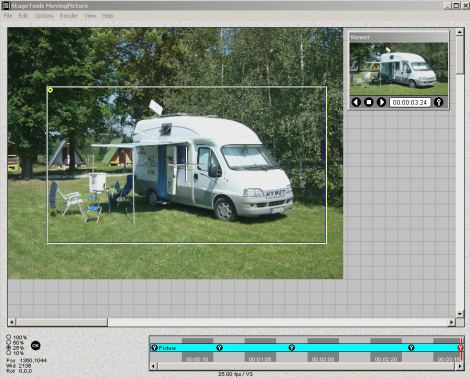Select the 10% zoom radio button
Image resolution: width=470 pixels, height=378 pixels.
pyautogui.click(x=9, y=353)
